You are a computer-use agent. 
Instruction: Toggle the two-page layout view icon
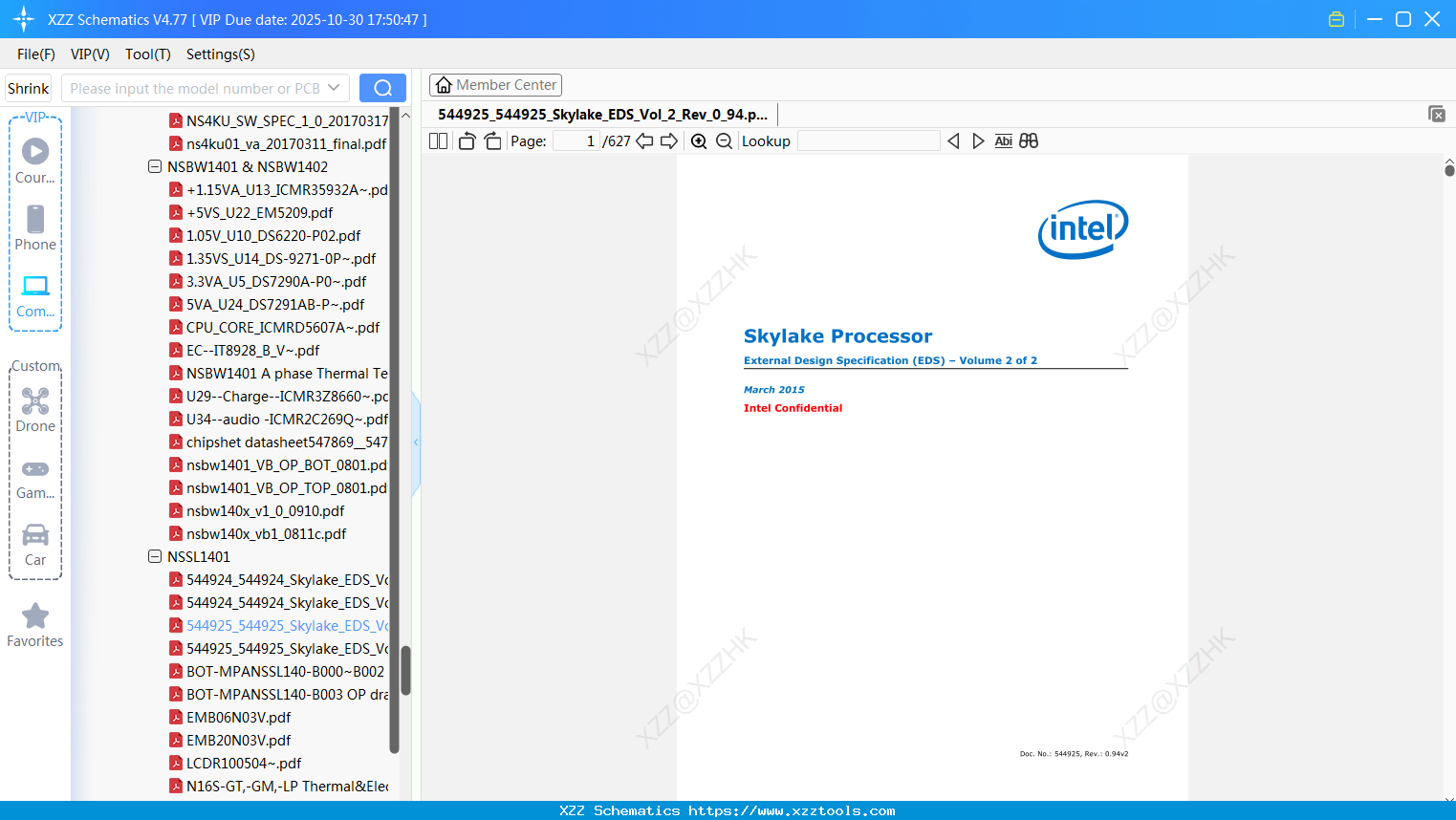coord(439,141)
